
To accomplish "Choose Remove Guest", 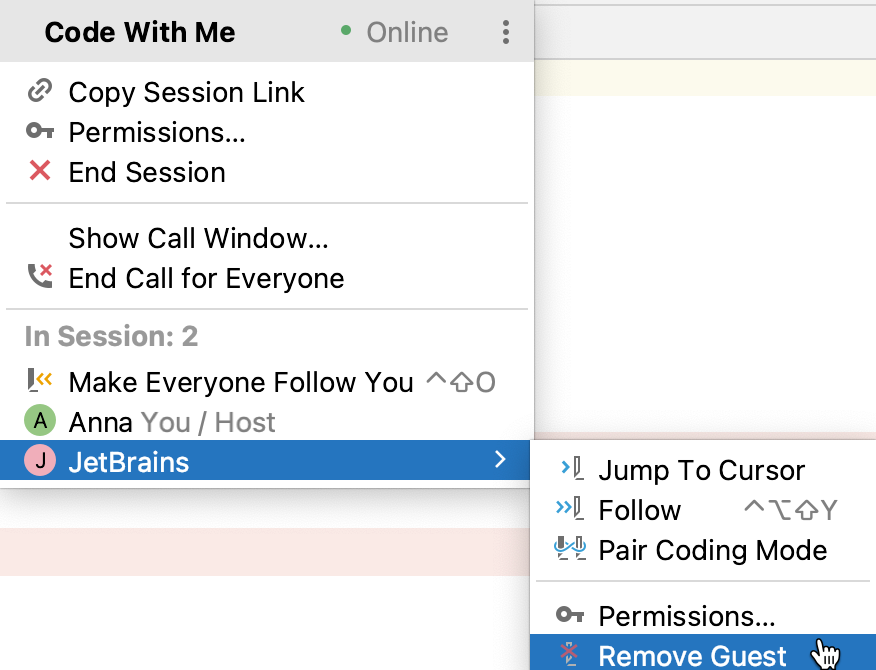I will 692,656.
